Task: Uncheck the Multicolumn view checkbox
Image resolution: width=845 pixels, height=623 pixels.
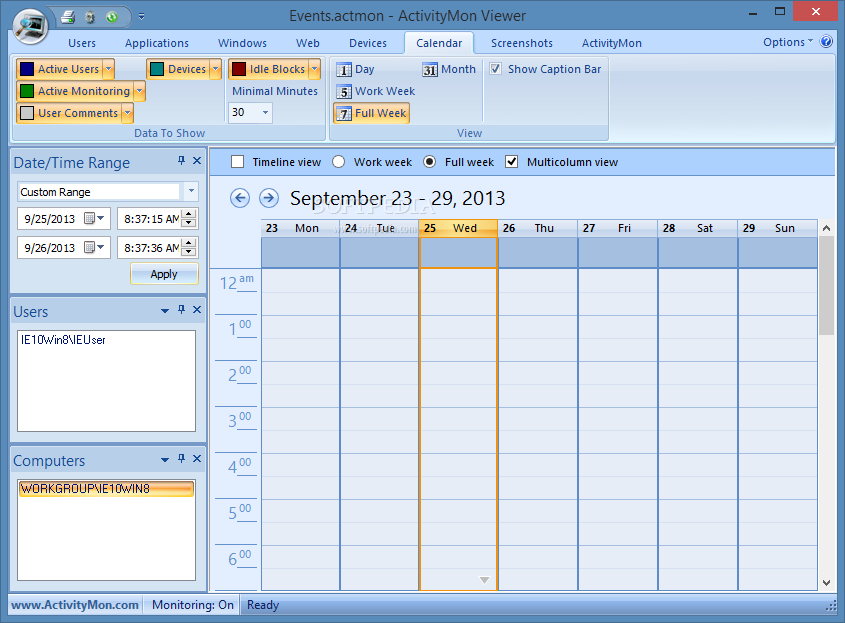Action: click(x=511, y=162)
